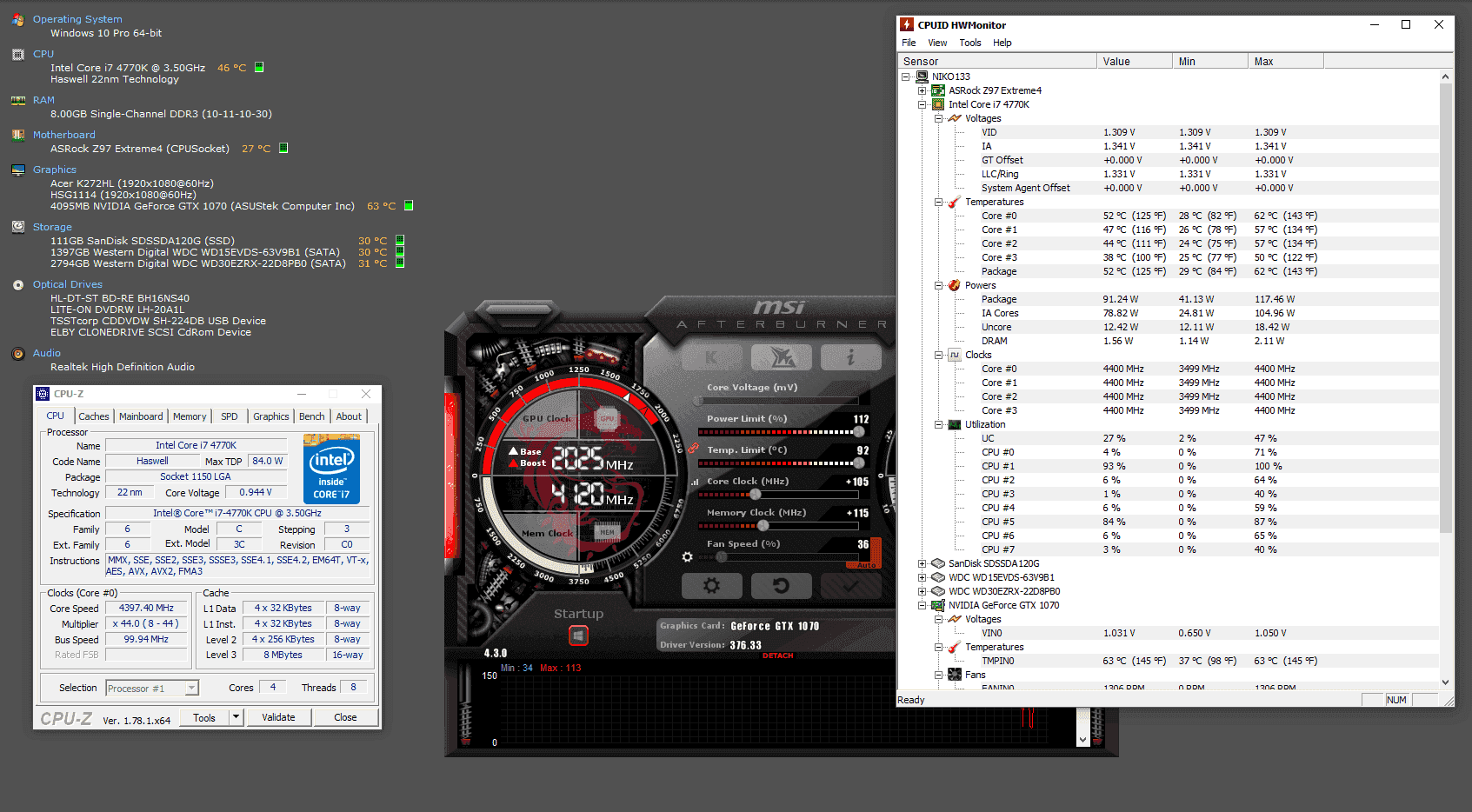The width and height of the screenshot is (1472, 812).
Task: Click the thermometer icon beside CPU Temperatures
Action: (x=955, y=203)
